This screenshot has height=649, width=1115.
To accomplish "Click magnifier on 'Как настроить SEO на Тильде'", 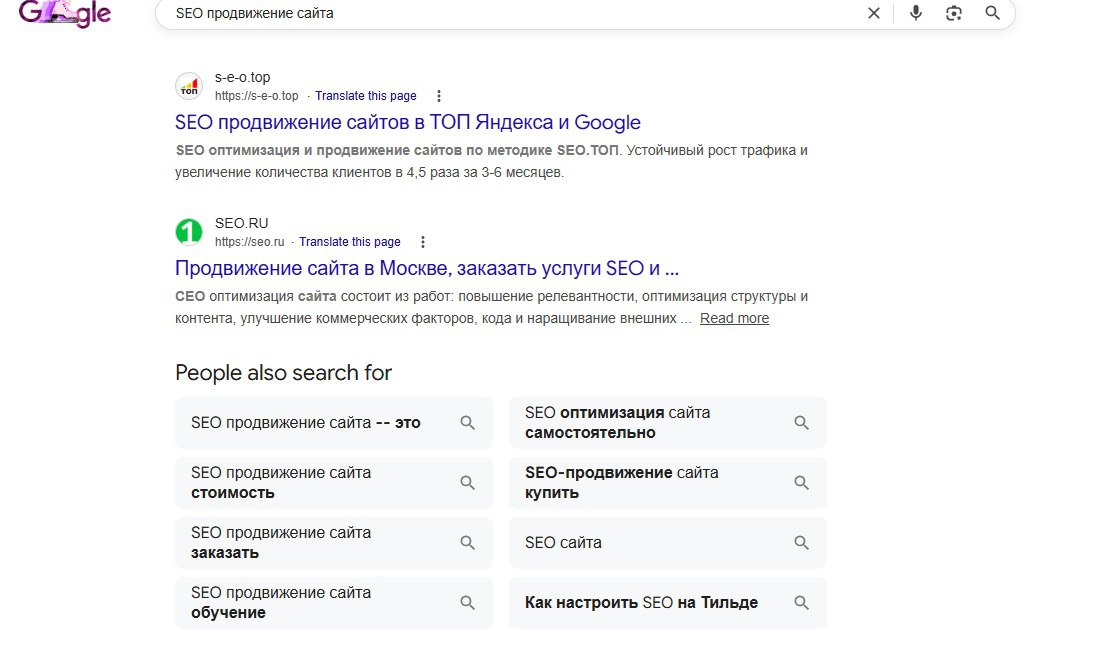I will 801,603.
